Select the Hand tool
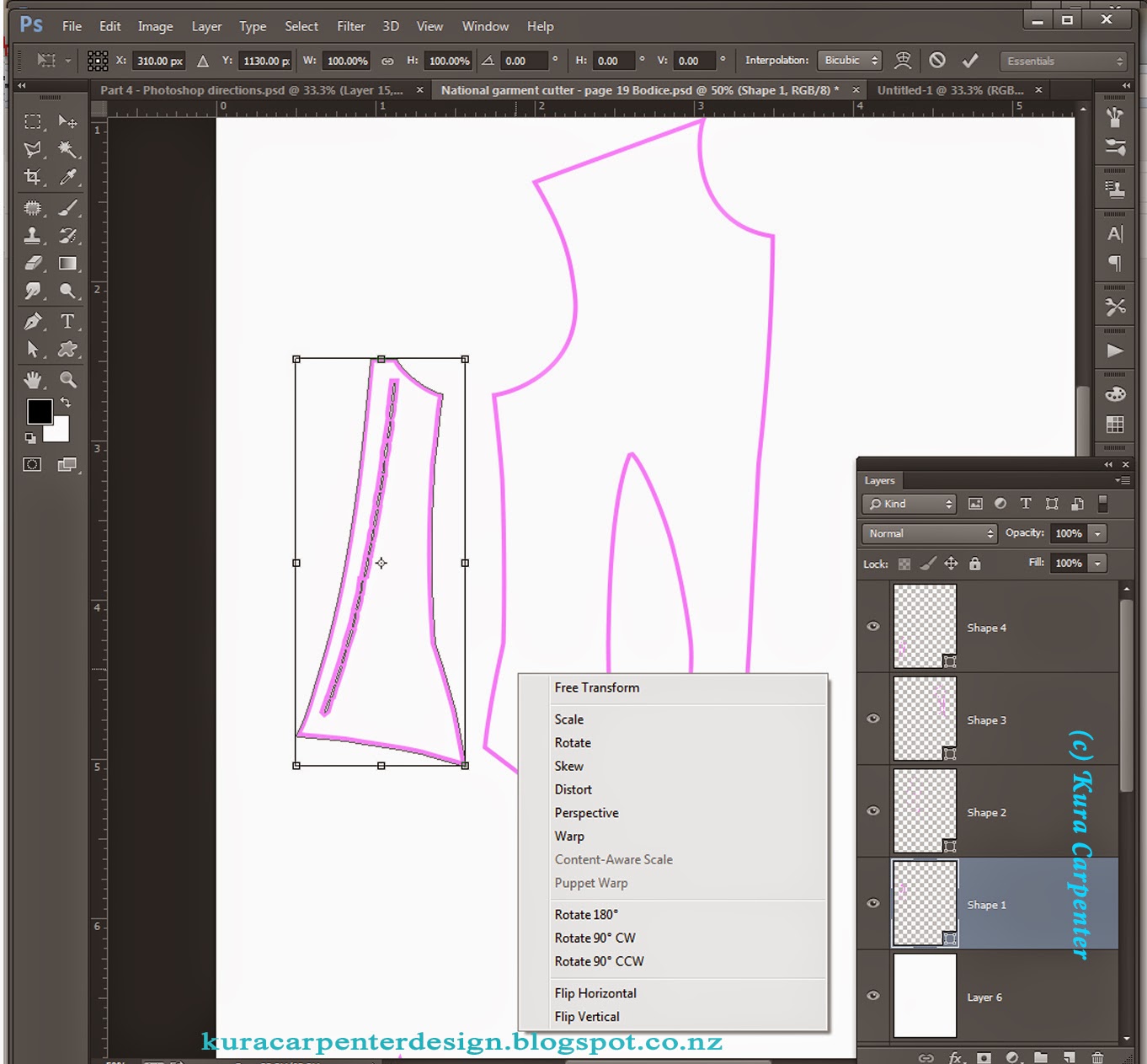 [x=32, y=379]
